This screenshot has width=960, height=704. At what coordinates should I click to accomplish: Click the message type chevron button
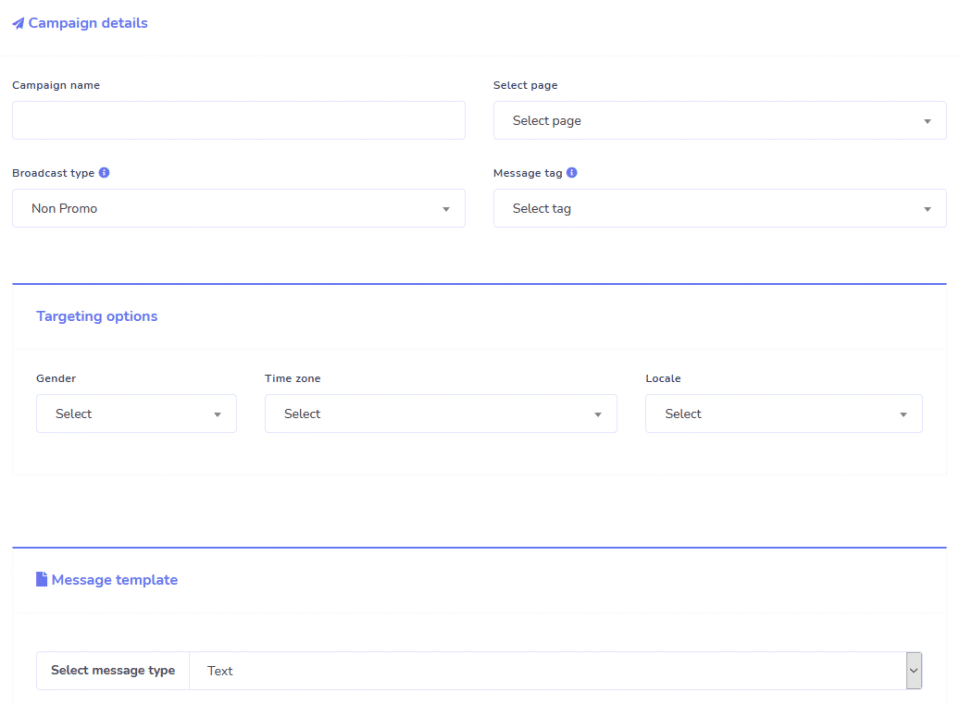(913, 671)
